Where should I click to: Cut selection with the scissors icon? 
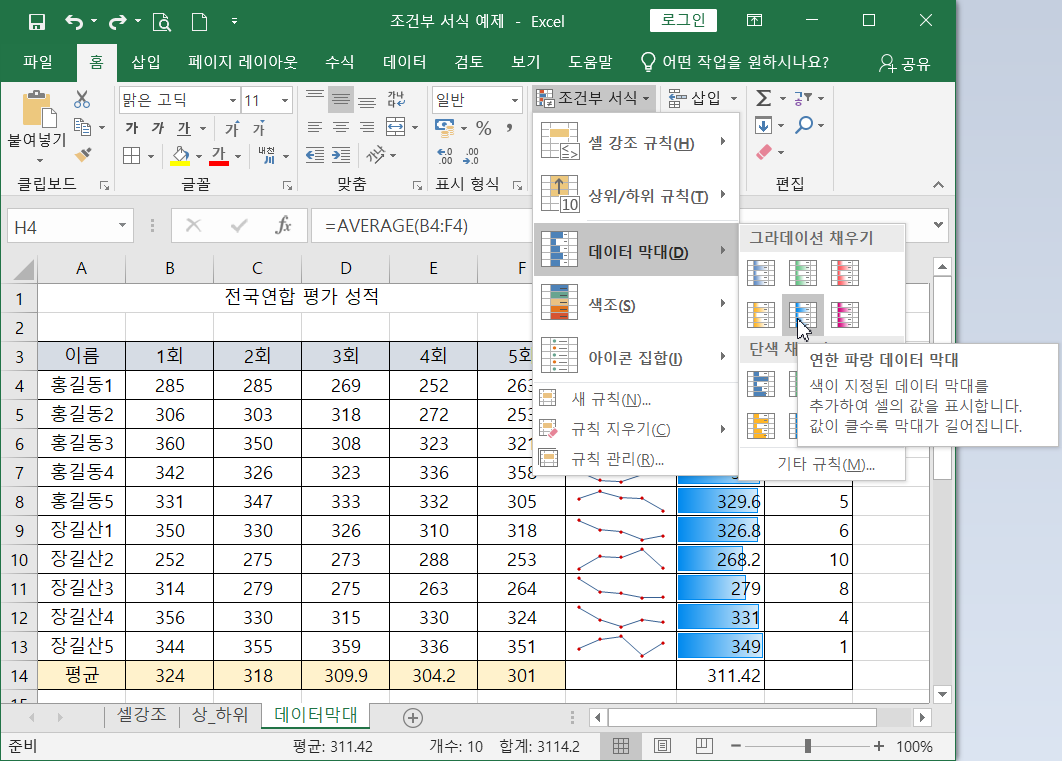[82, 100]
